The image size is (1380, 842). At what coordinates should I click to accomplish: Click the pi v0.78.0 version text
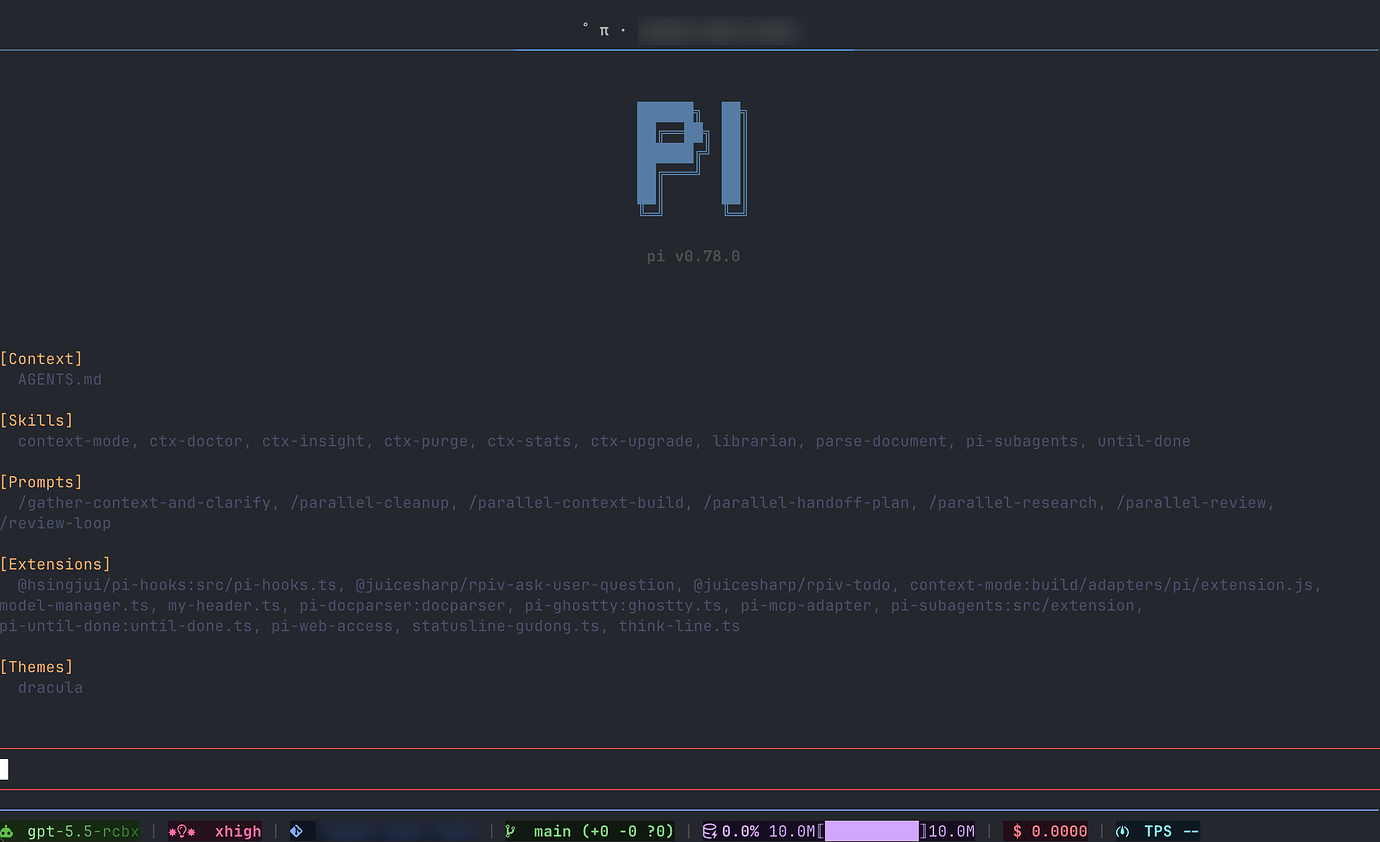pos(693,256)
